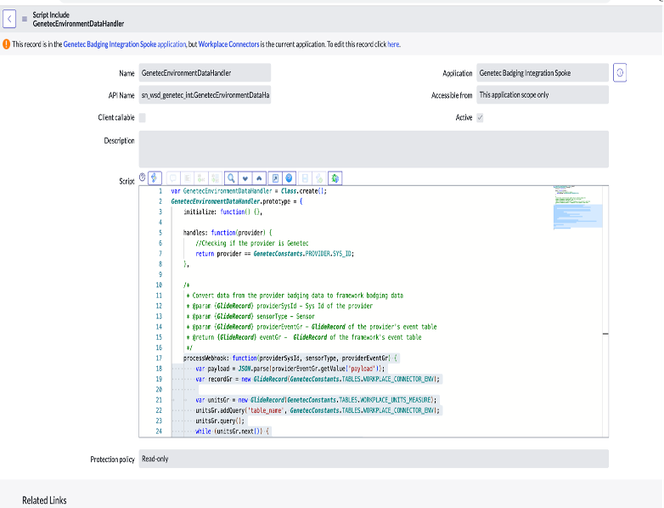Click the back arrow button
The image size is (664, 508).
point(11,18)
